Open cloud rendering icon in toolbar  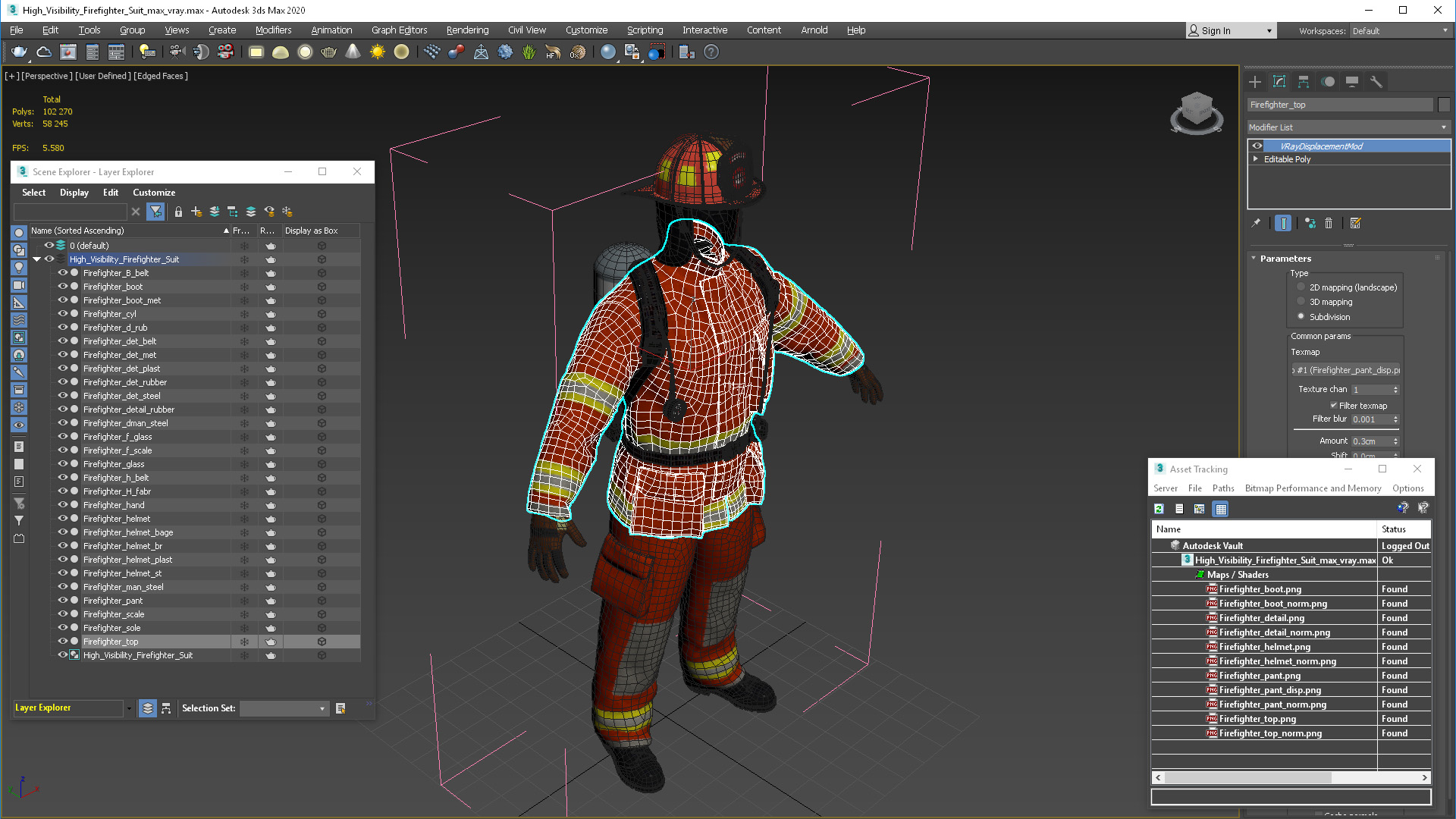(x=44, y=52)
